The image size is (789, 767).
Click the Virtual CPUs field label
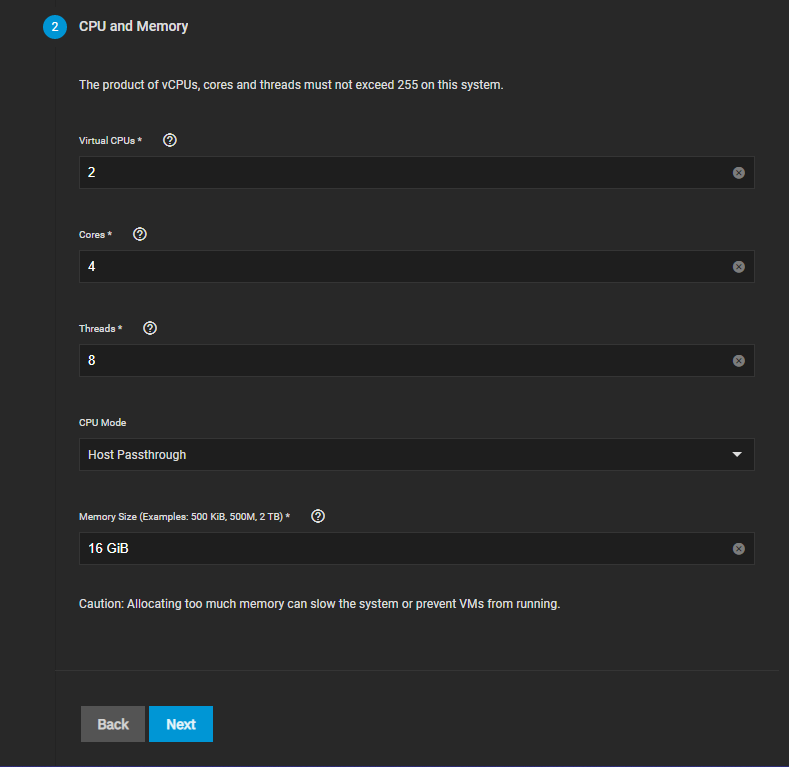[110, 141]
